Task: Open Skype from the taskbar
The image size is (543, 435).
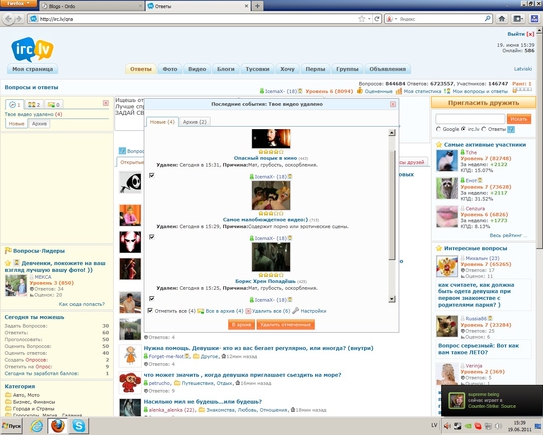Action: point(79,426)
